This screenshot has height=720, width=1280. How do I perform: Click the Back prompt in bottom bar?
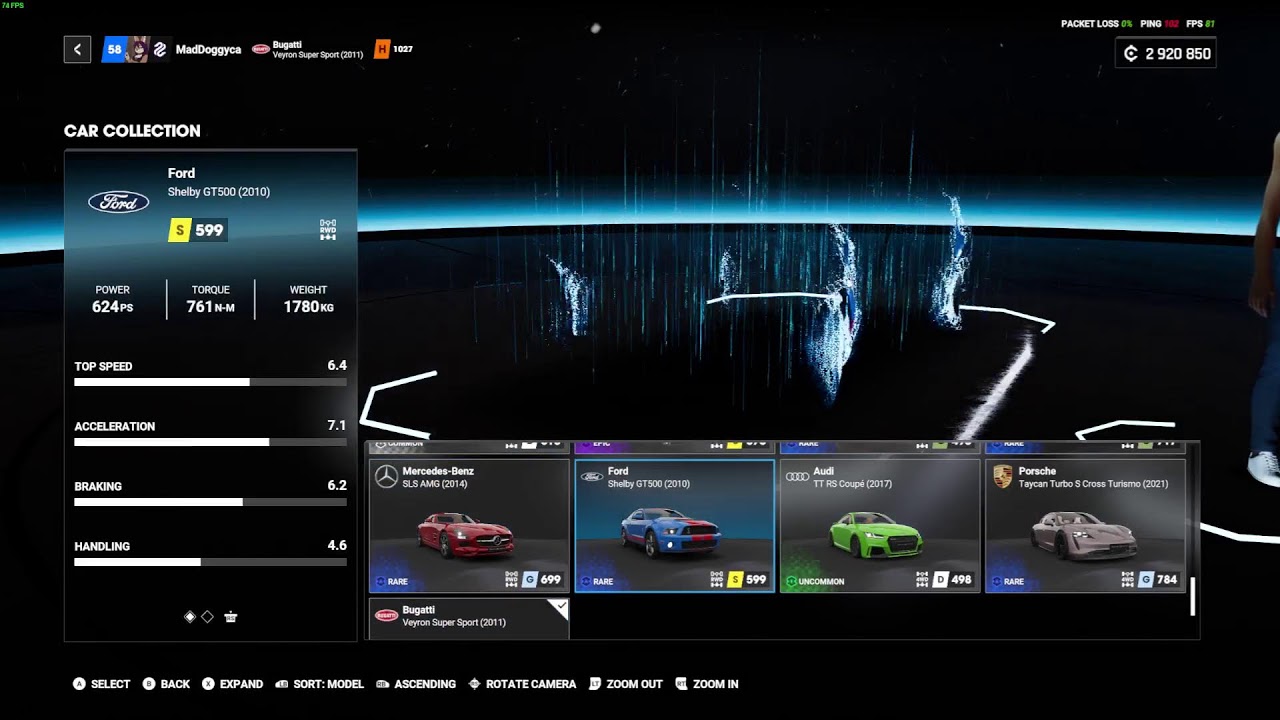(x=166, y=684)
